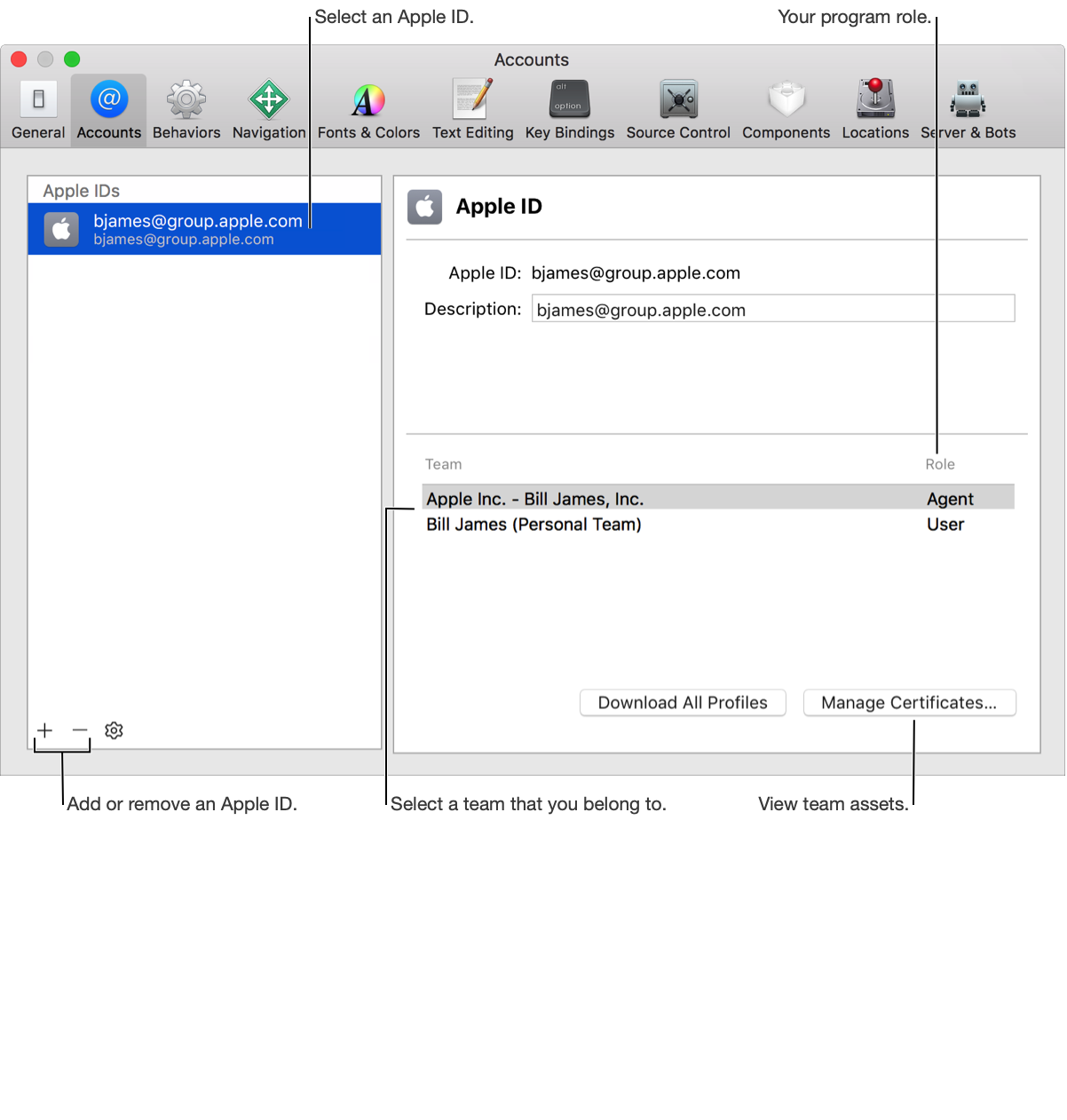
Task: Open Behaviors gear preferences
Action: tap(186, 110)
